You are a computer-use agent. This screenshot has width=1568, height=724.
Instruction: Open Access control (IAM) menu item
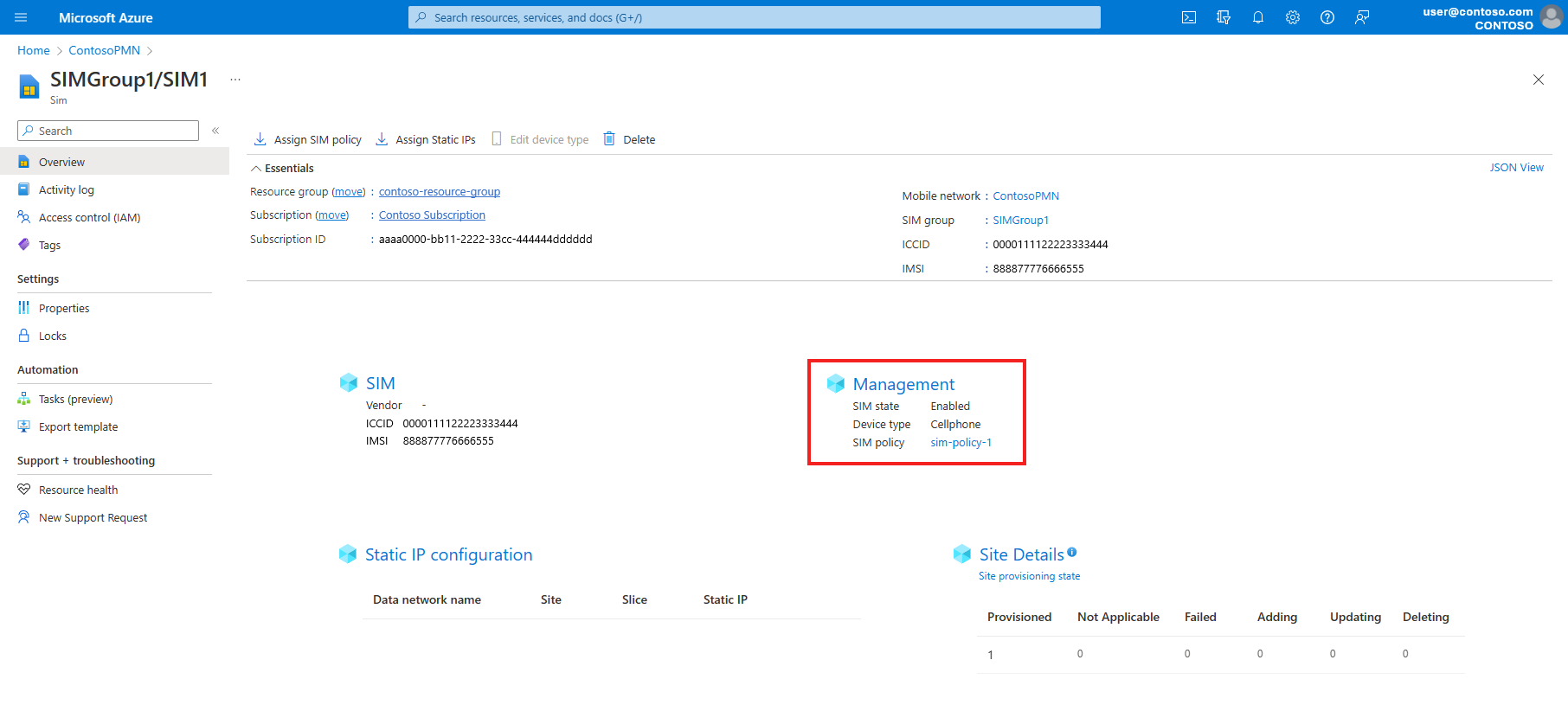pos(89,218)
